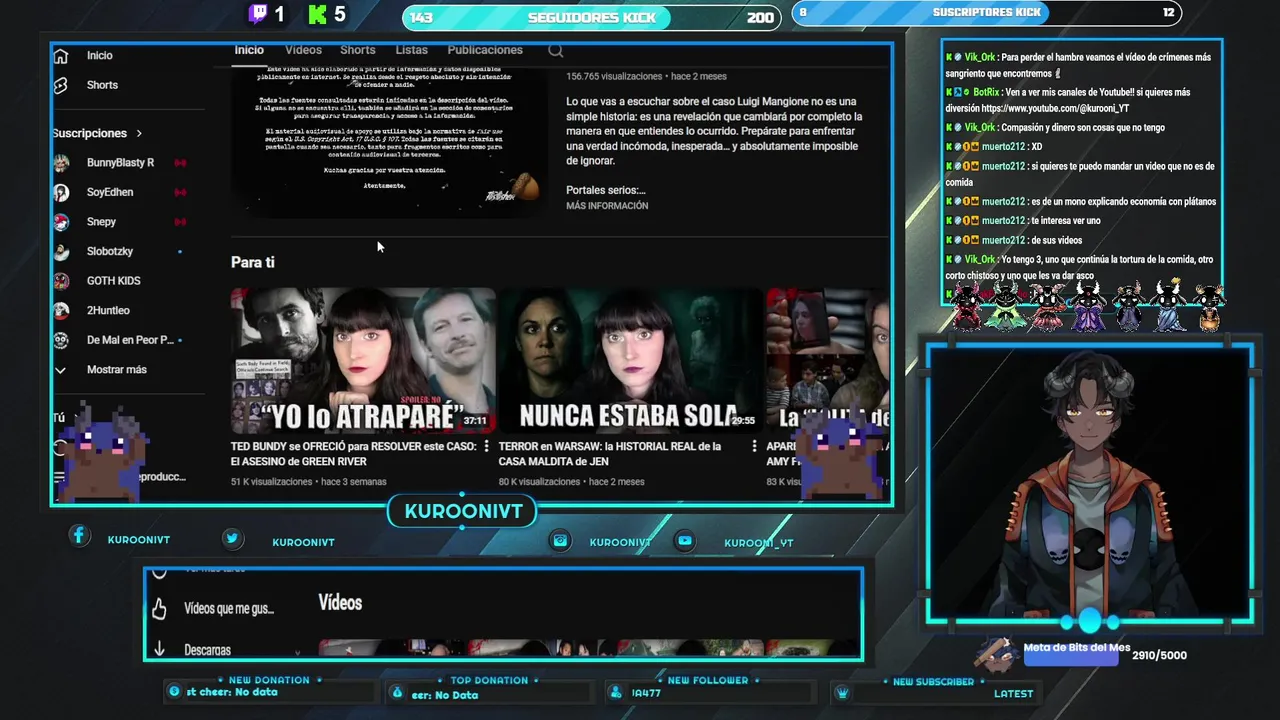Screen dimensions: 1280x720
Task: Click the Instagram icon in overlay
Action: pos(561,540)
